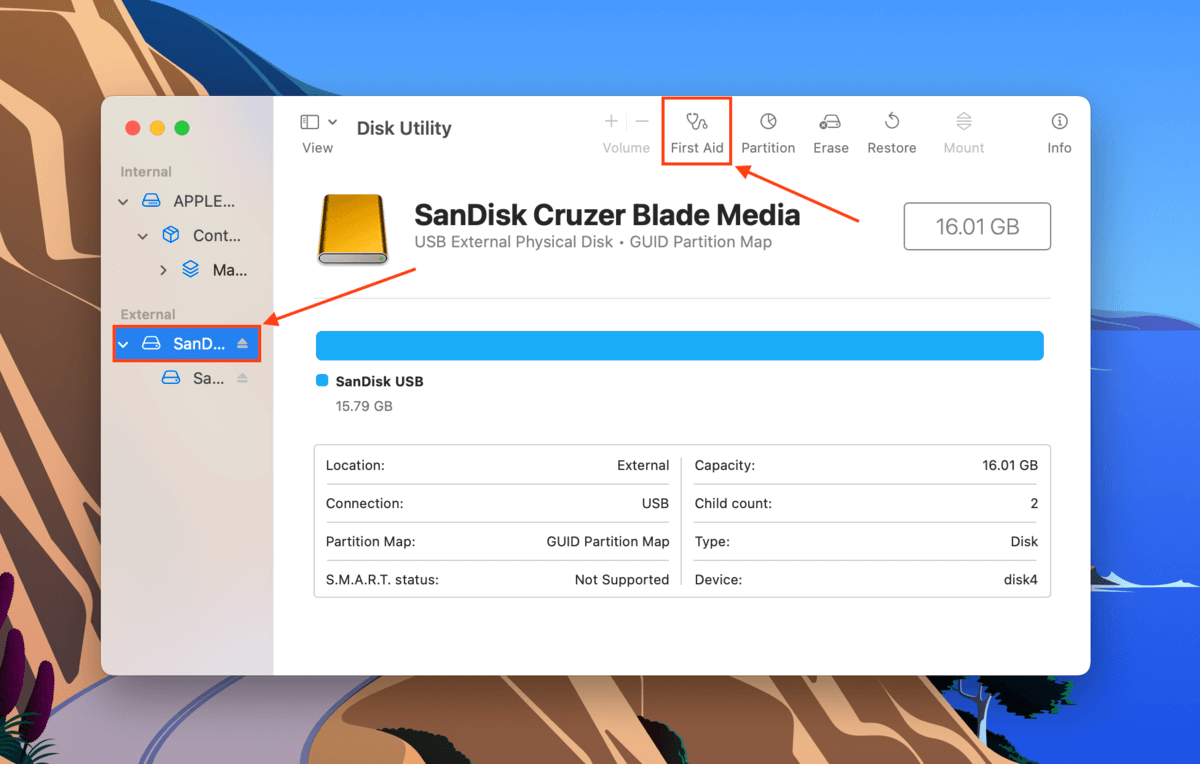1200x764 pixels.
Task: Remove a volume with the minus icon
Action: [642, 121]
